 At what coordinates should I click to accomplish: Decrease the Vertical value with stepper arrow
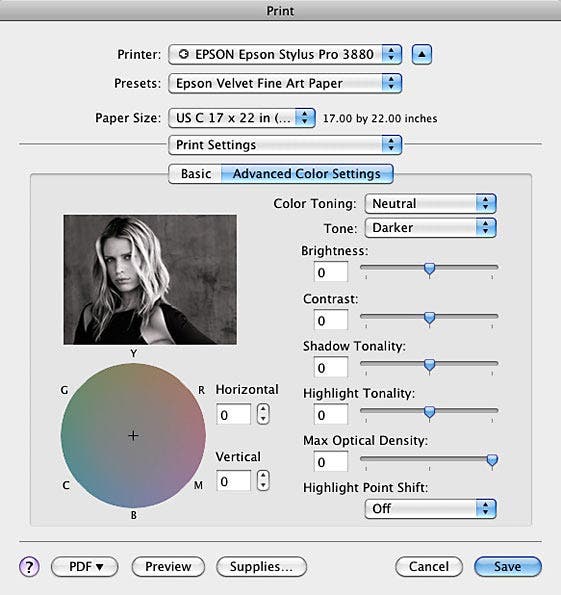tap(263, 485)
